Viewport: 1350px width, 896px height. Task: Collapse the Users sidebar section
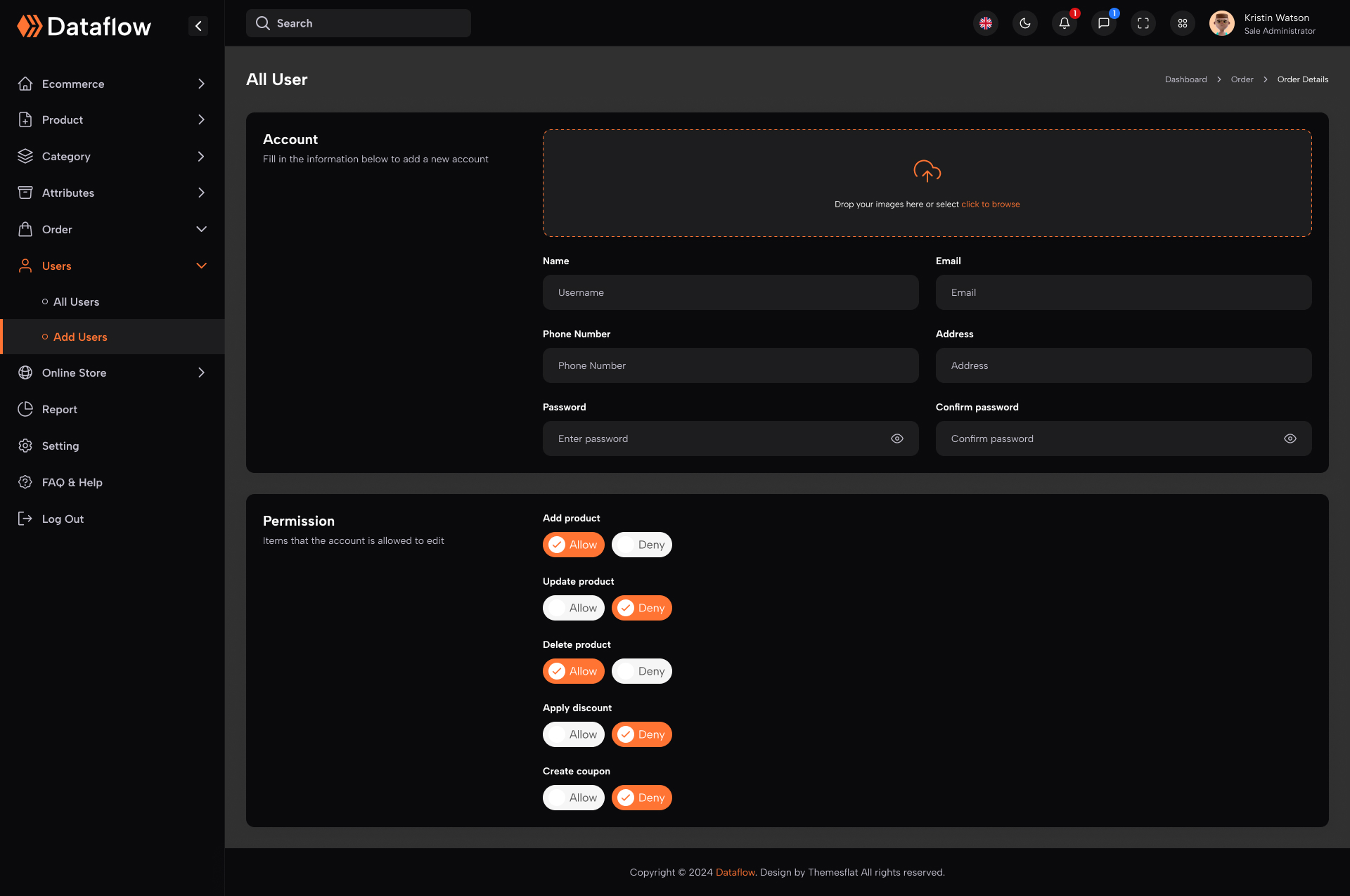[x=201, y=266]
